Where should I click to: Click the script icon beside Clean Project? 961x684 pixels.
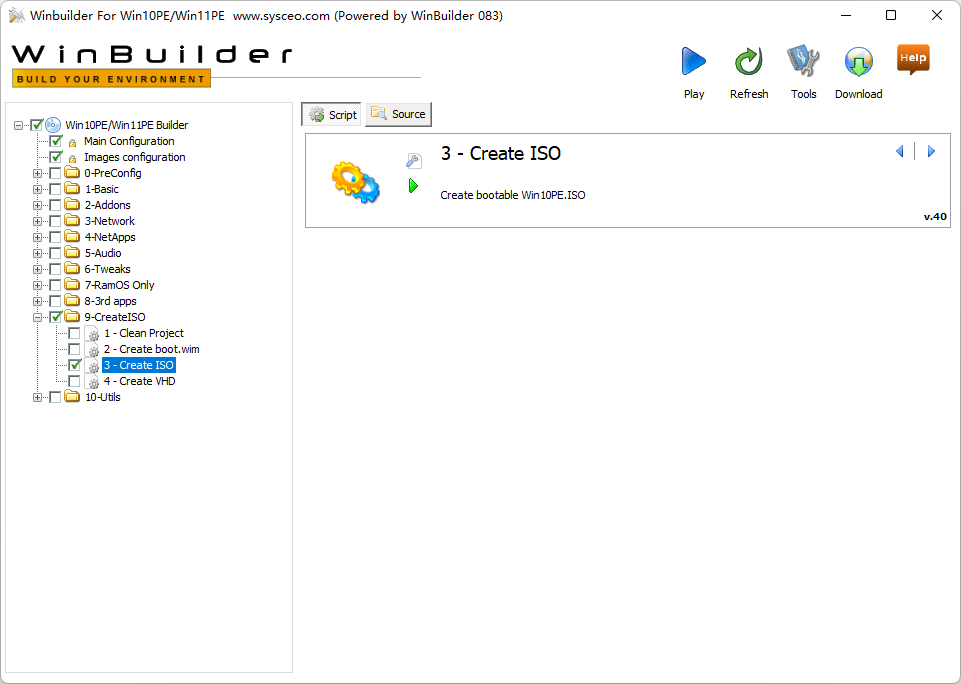coord(92,333)
